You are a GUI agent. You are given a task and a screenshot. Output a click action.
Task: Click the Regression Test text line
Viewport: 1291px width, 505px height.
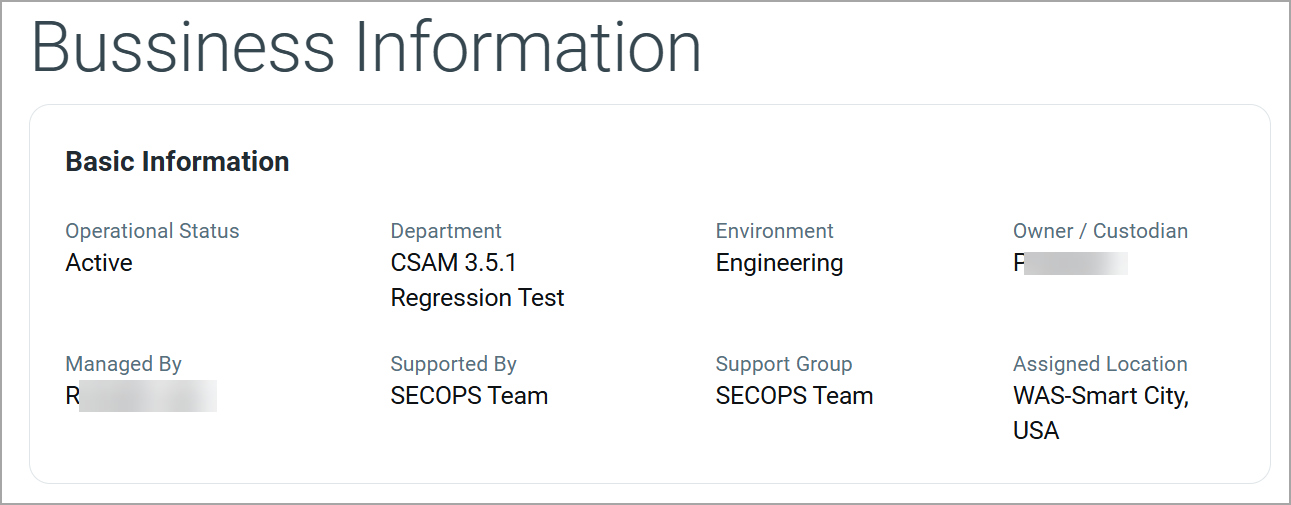coord(477,298)
